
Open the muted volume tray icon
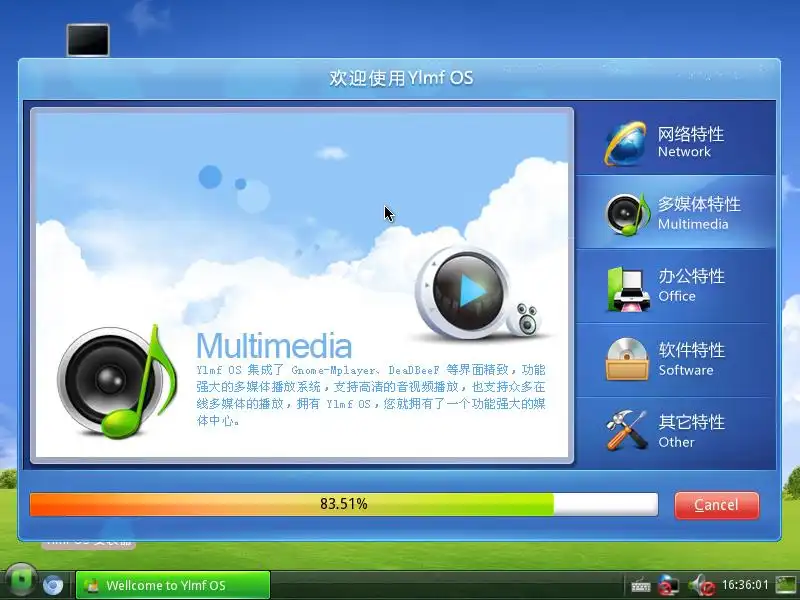[x=702, y=585]
